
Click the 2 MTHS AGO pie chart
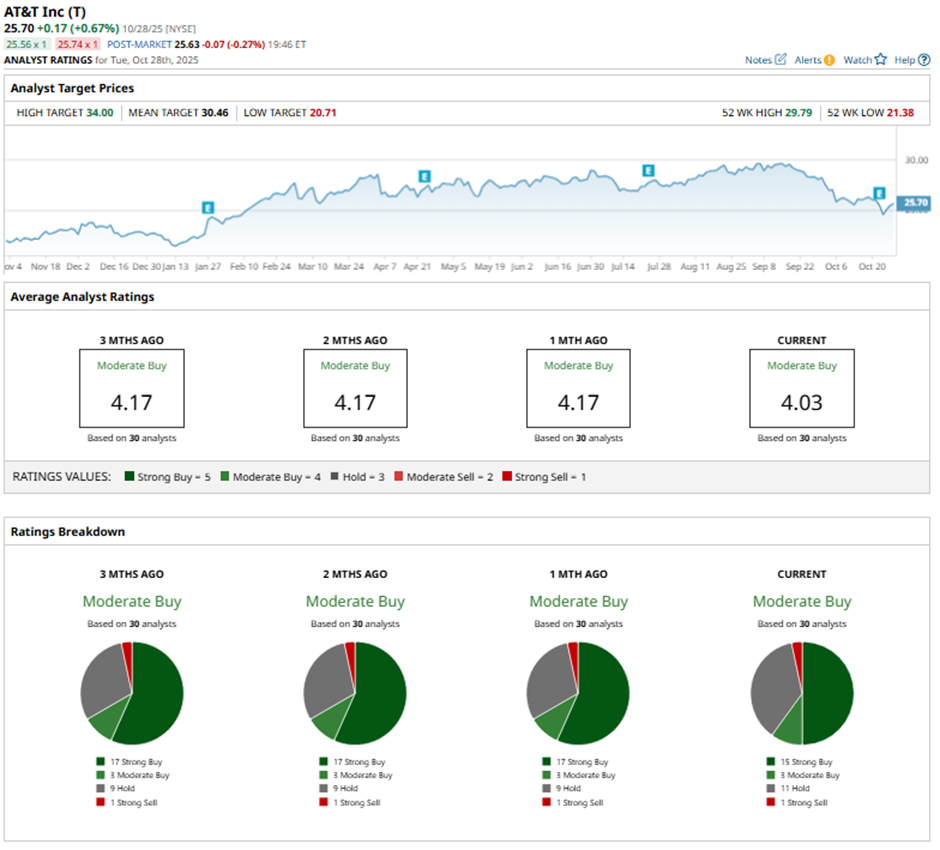(x=355, y=693)
